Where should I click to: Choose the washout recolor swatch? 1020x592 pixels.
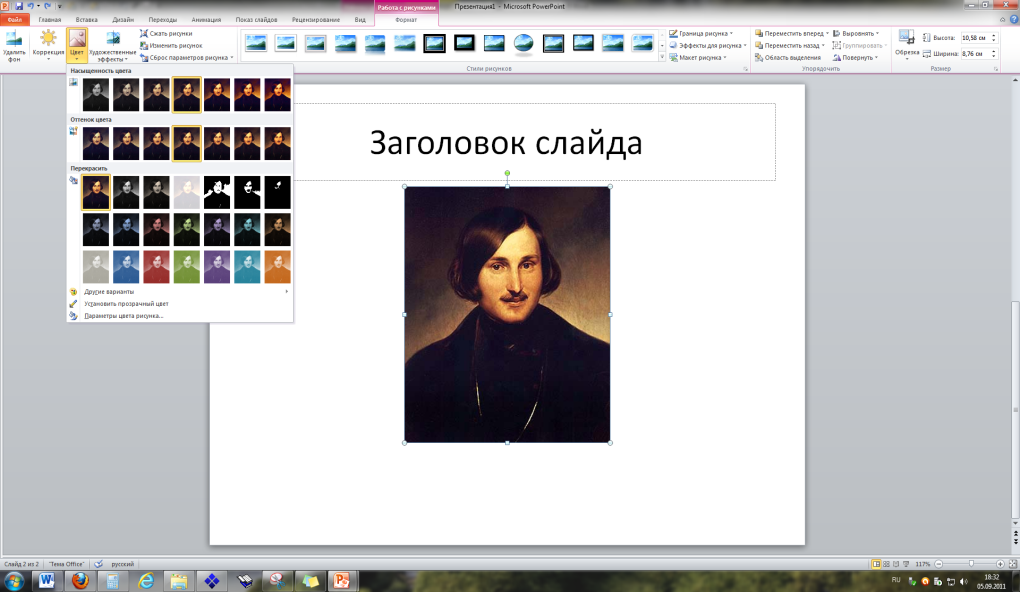tap(187, 193)
